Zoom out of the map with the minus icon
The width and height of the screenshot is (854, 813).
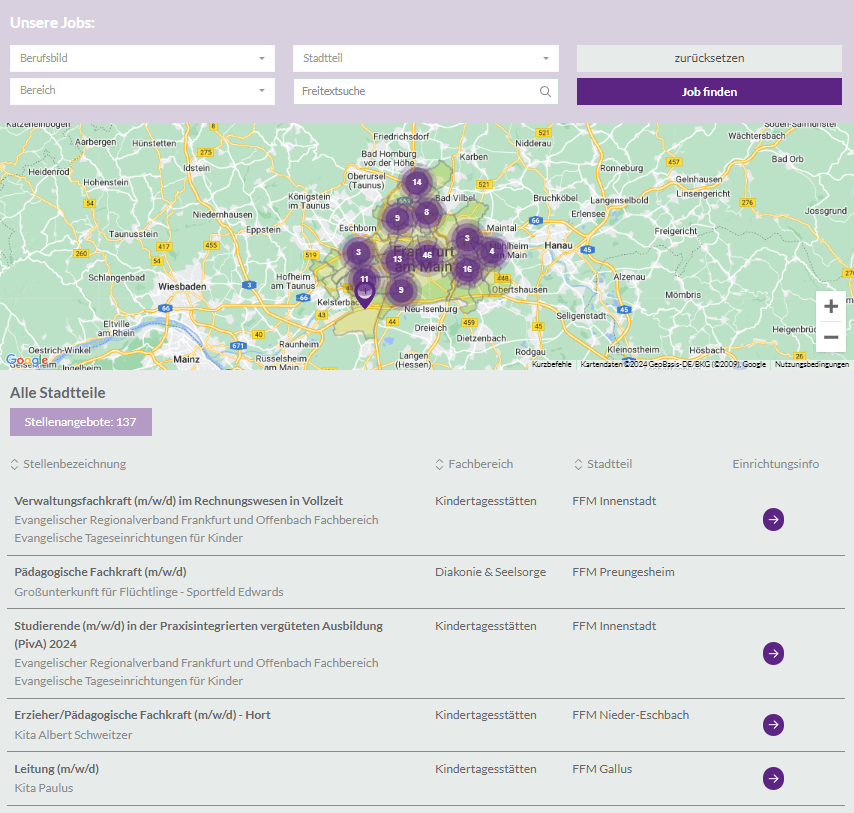[x=830, y=338]
